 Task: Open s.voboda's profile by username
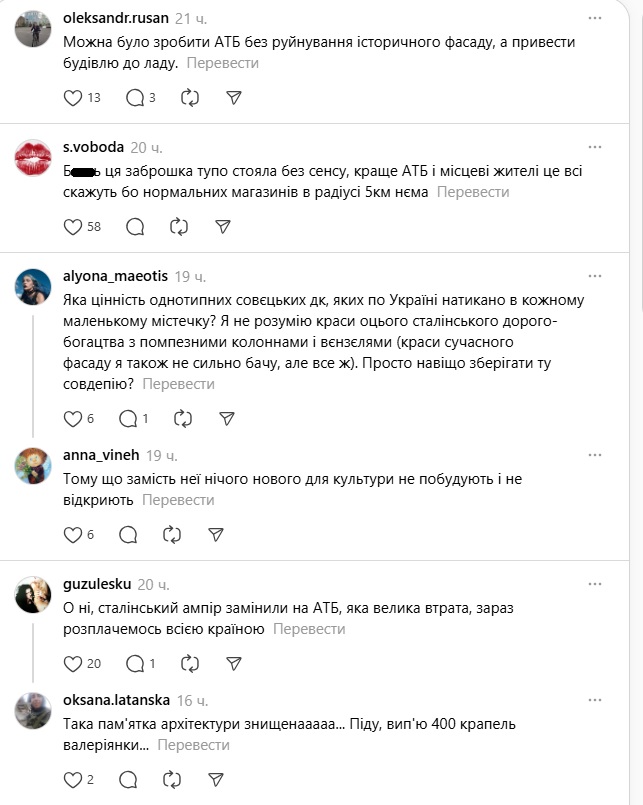click(93, 147)
